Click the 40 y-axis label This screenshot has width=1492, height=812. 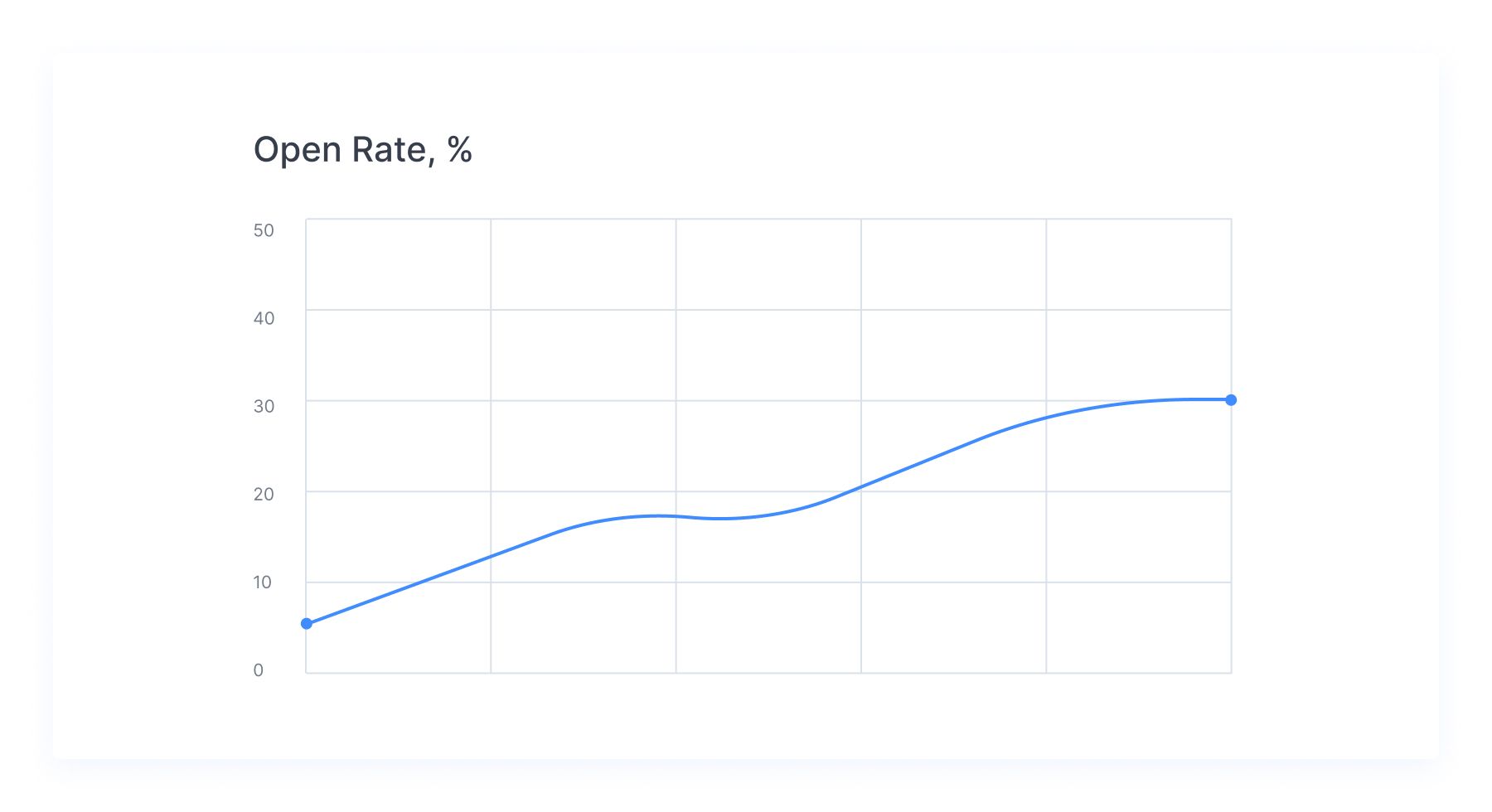(264, 318)
